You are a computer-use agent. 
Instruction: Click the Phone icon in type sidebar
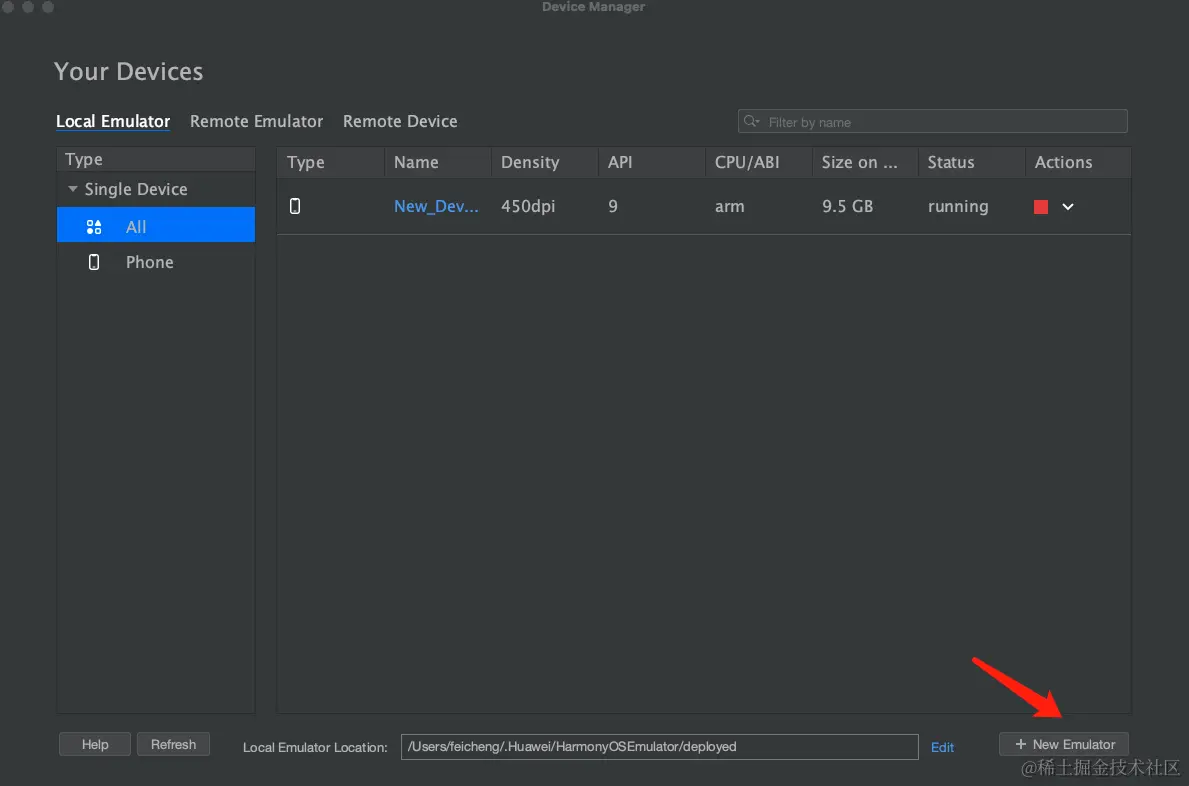(x=94, y=262)
